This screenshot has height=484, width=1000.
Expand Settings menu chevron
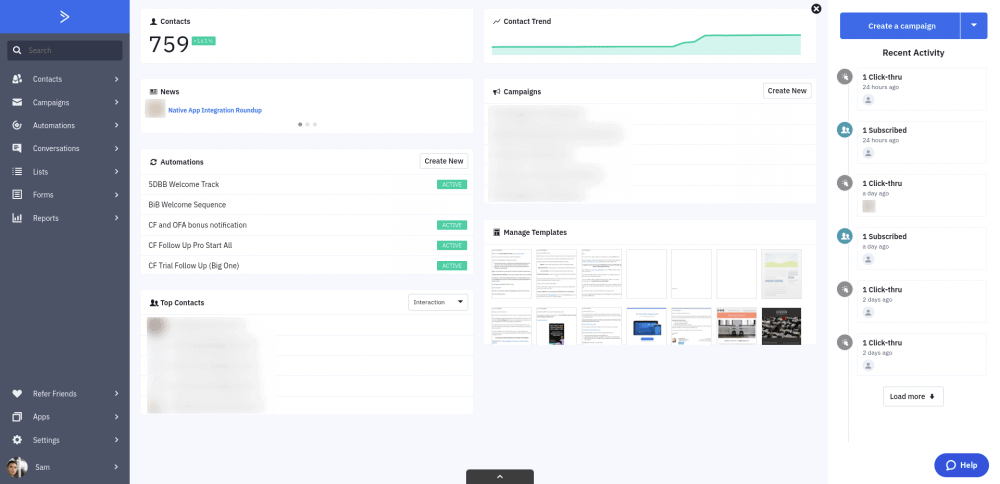pos(117,440)
